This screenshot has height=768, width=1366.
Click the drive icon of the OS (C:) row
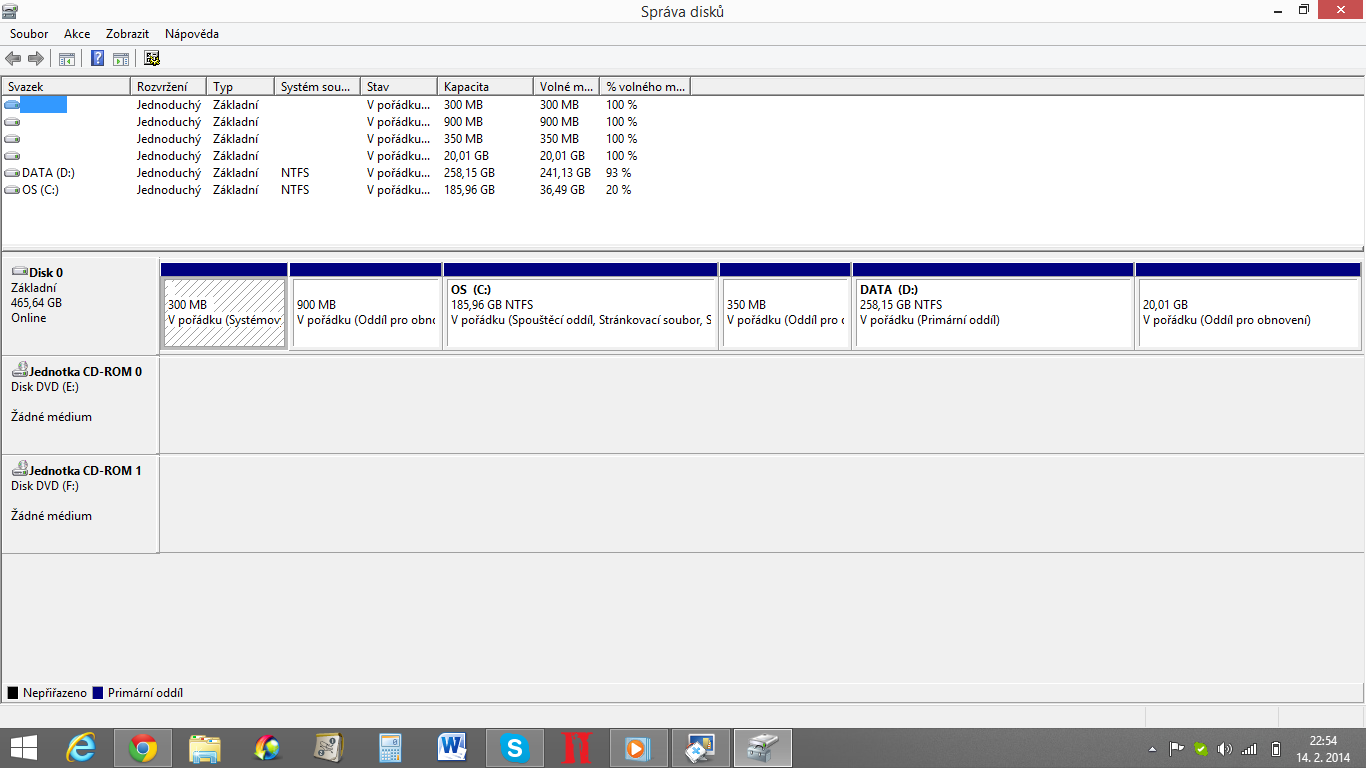[12, 190]
